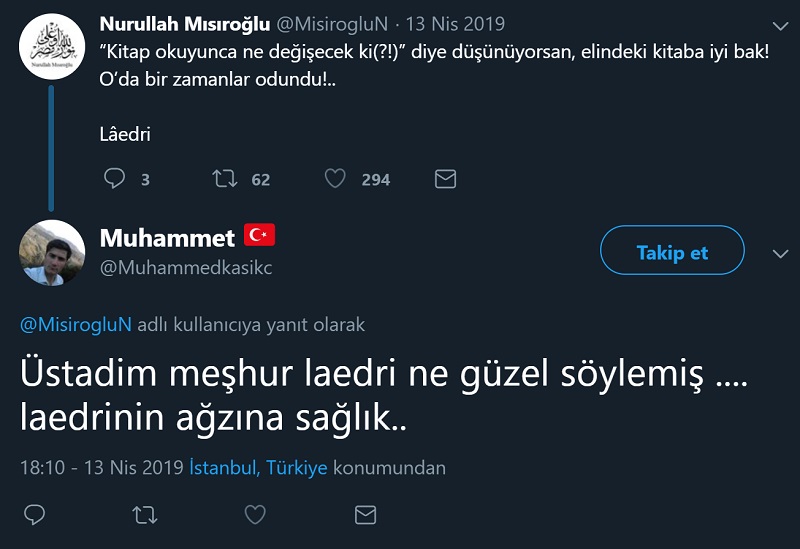Image resolution: width=800 pixels, height=549 pixels.
Task: Open @MisirogluN mention link in reply
Action: point(75,324)
